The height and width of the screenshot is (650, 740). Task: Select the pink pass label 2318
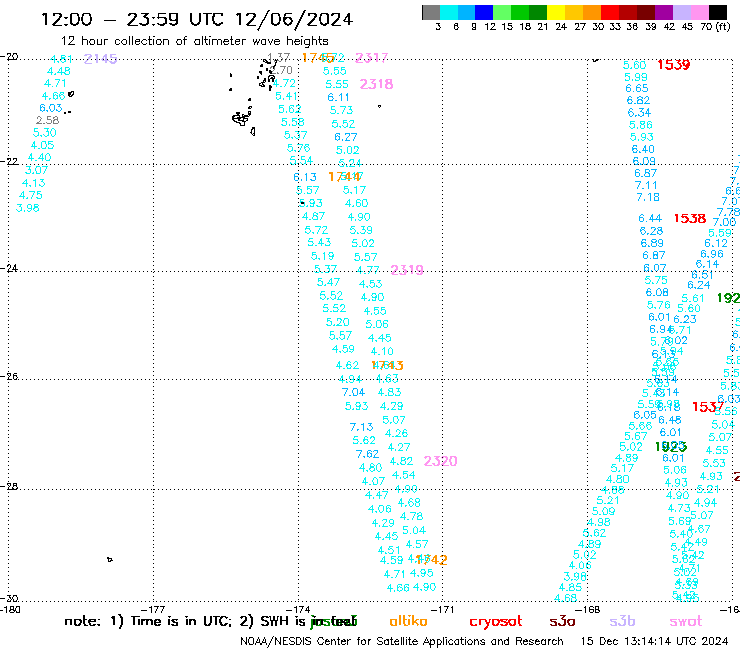376,84
